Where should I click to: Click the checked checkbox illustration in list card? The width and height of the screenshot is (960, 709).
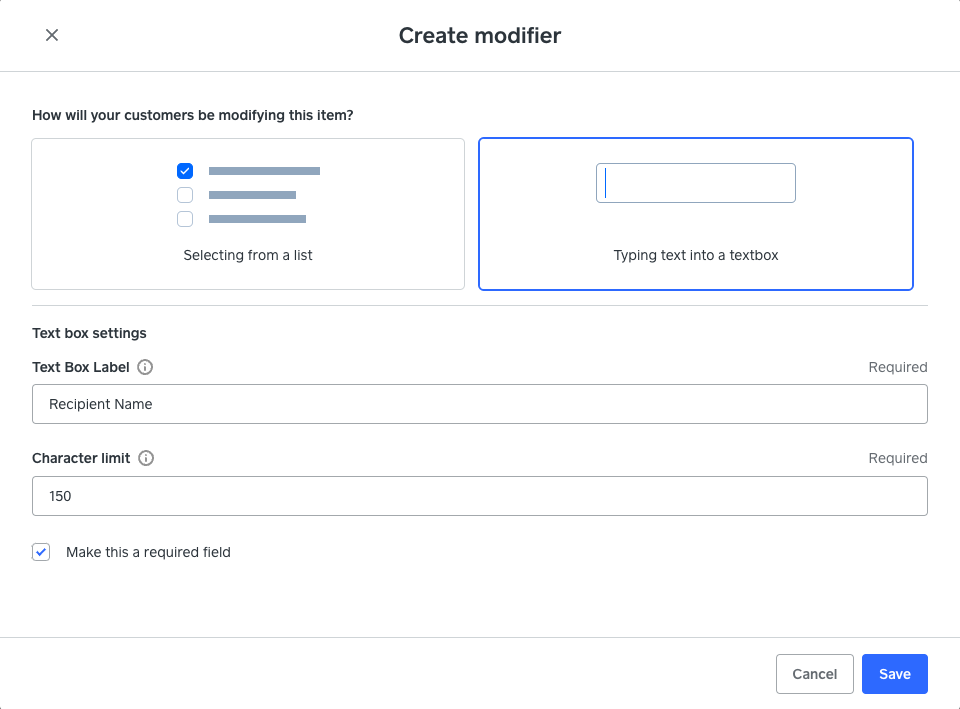185,171
